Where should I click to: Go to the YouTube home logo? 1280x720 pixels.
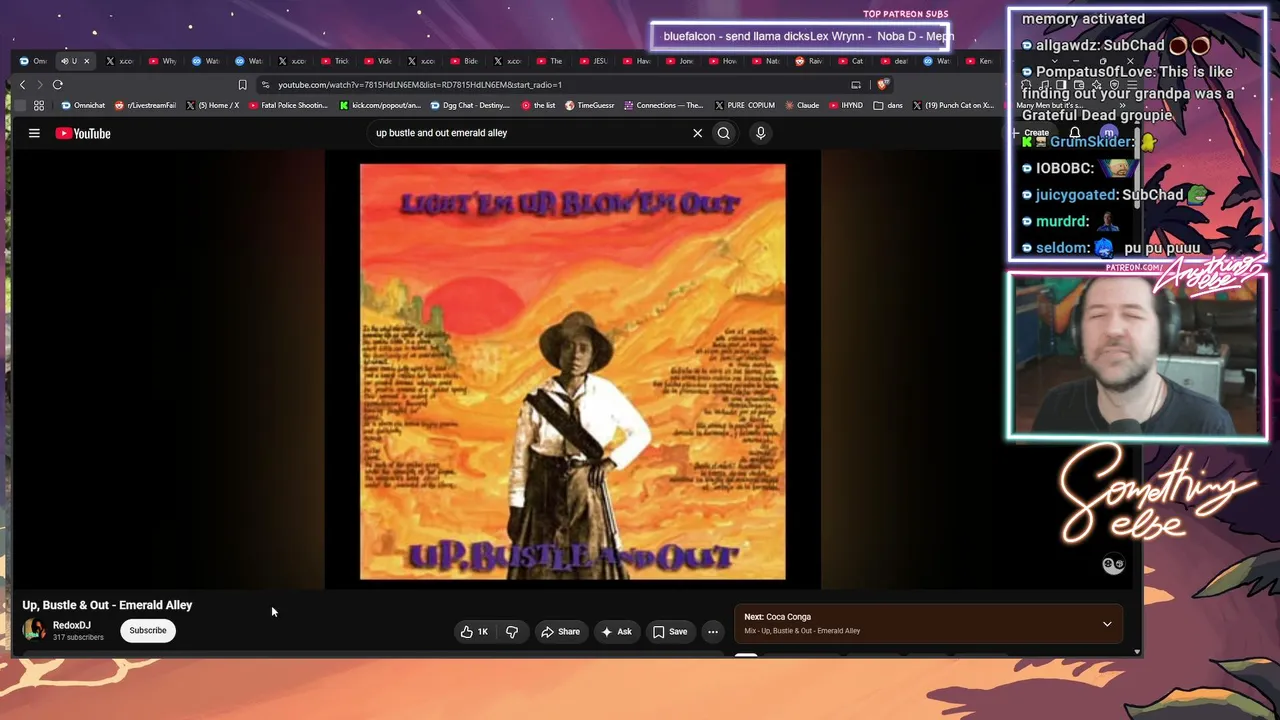point(83,133)
